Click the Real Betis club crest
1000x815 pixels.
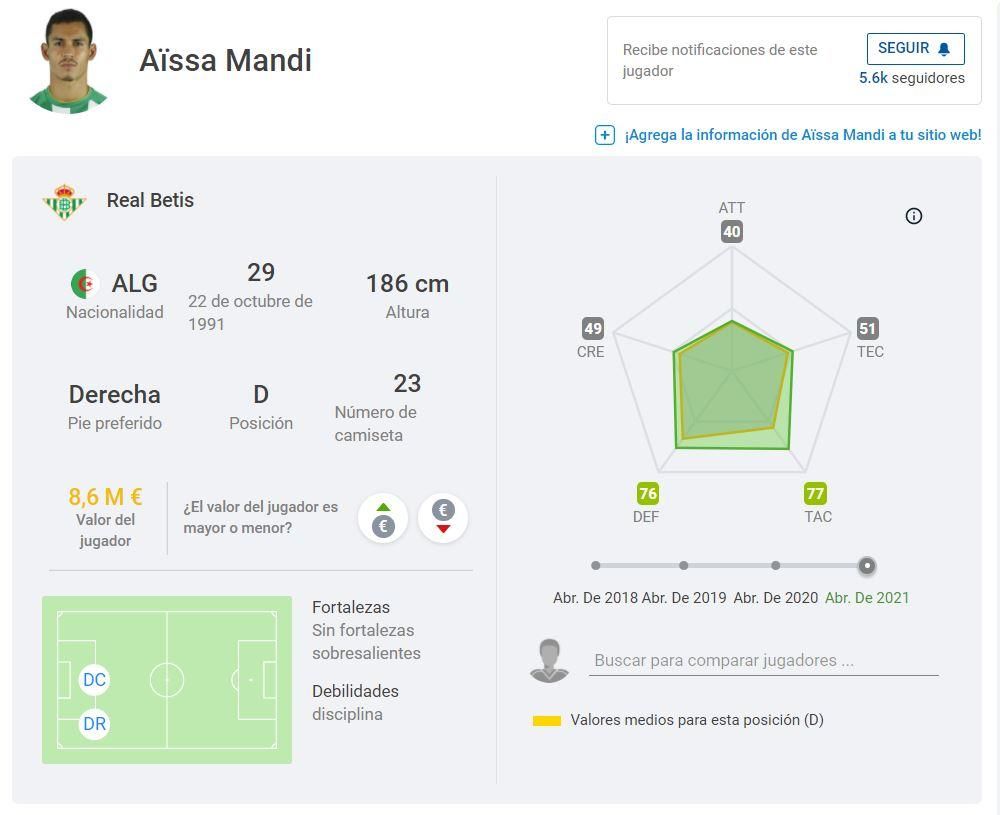pos(65,201)
